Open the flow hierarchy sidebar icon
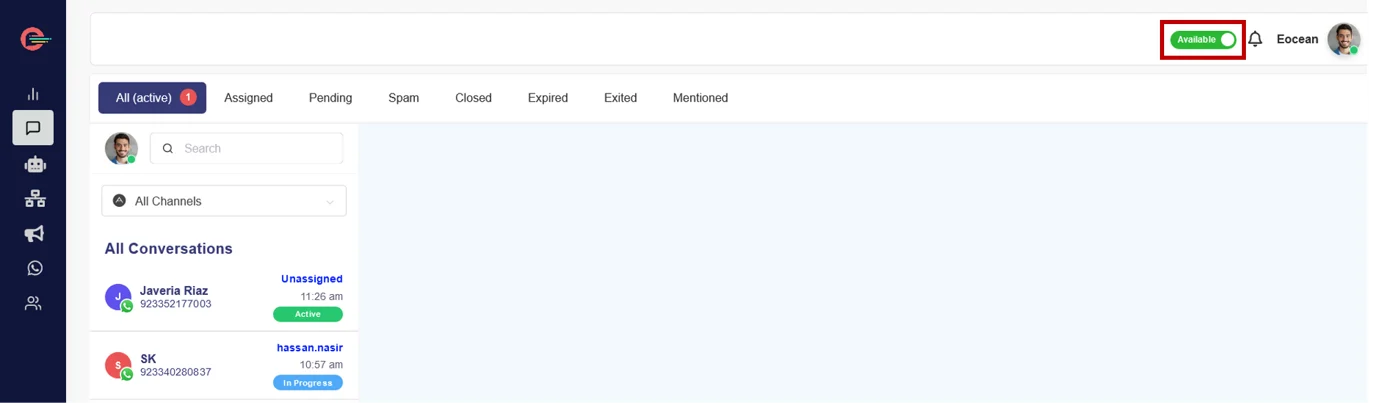Screen dimensions: 1376x409 (x=35, y=199)
